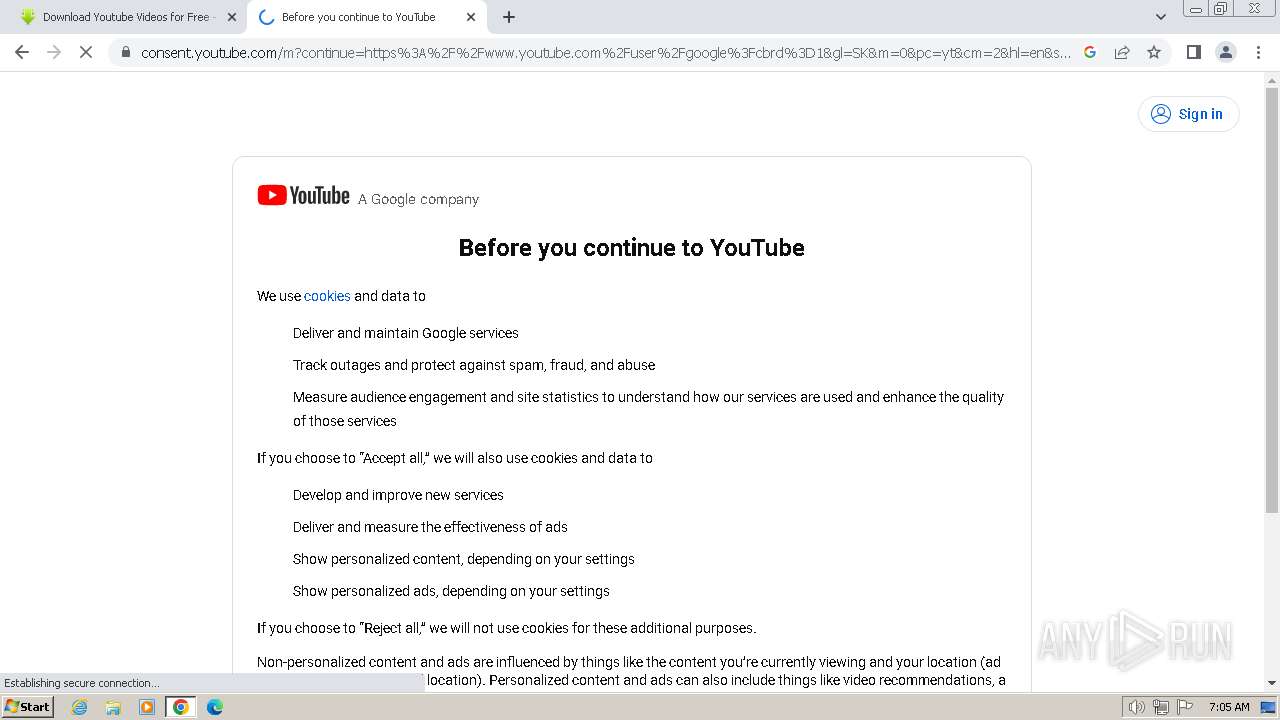This screenshot has height=720, width=1280.
Task: Restore the browser window size
Action: coord(1221,8)
